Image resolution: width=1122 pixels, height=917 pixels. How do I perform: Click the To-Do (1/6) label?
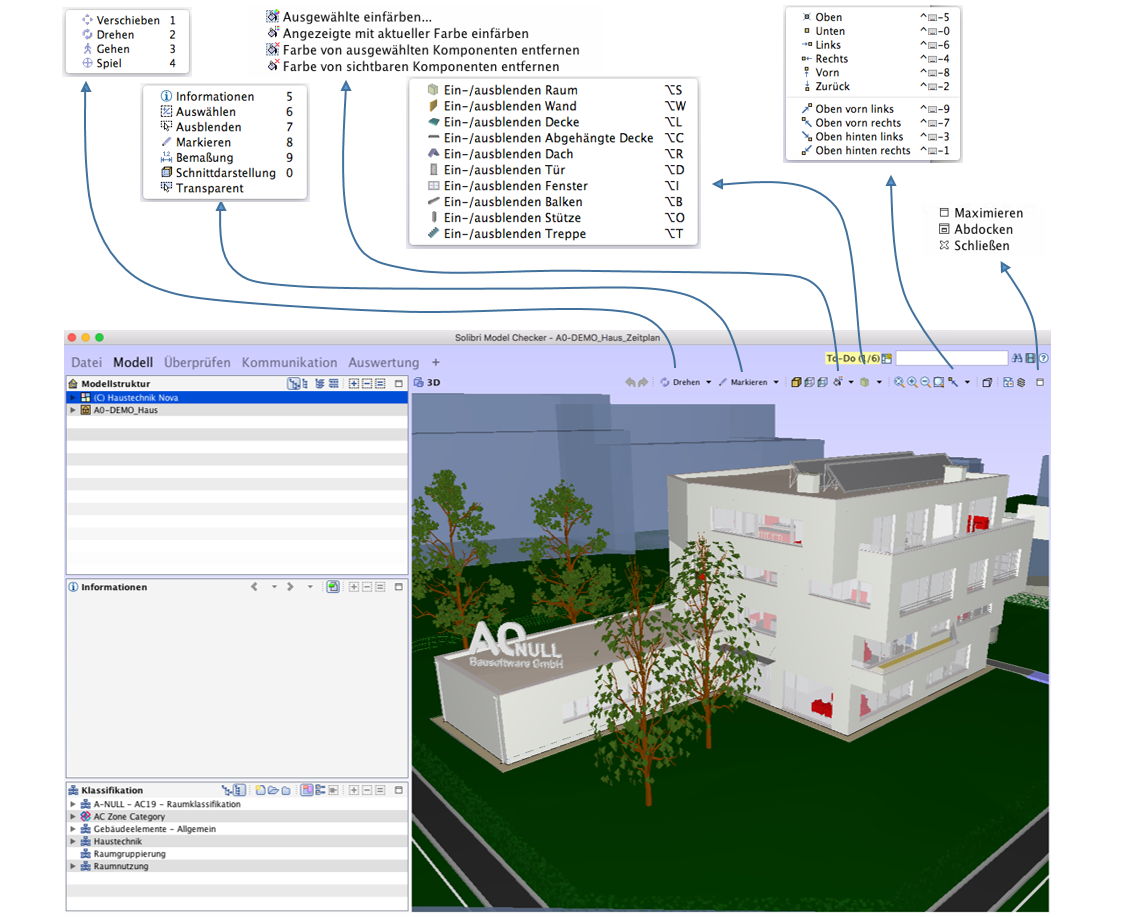(x=853, y=358)
